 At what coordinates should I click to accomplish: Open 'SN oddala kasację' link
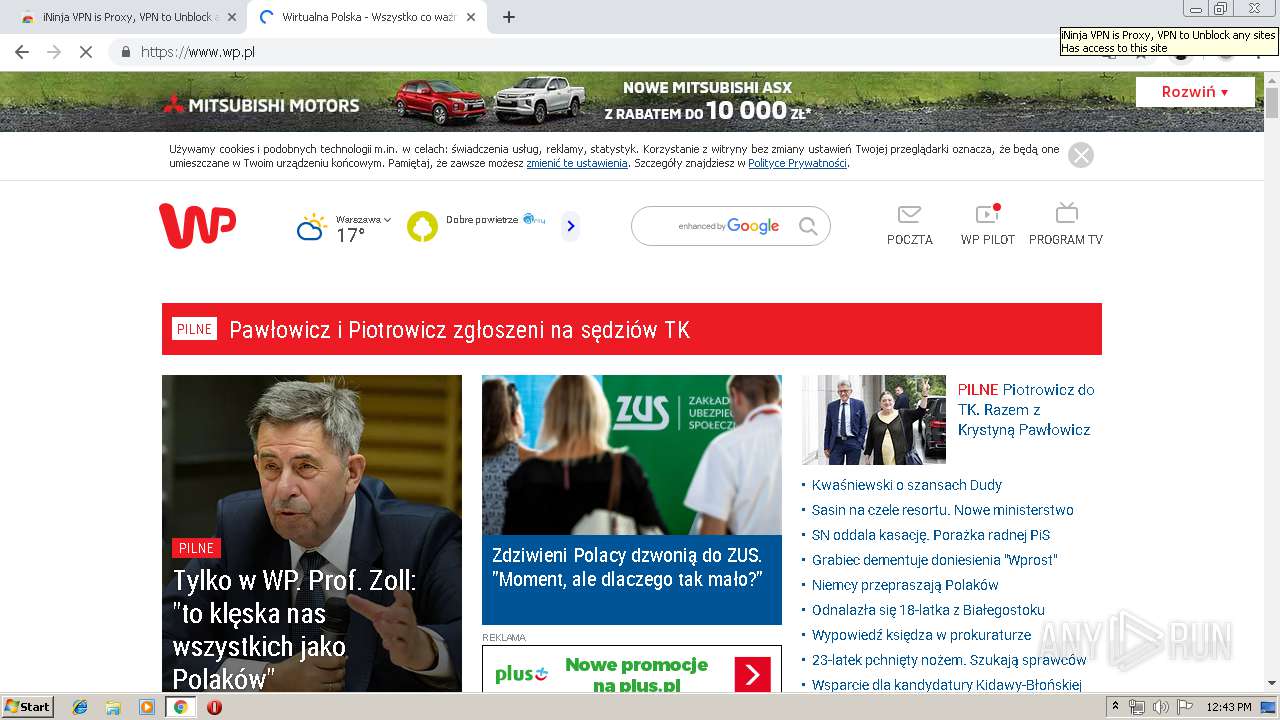click(931, 535)
